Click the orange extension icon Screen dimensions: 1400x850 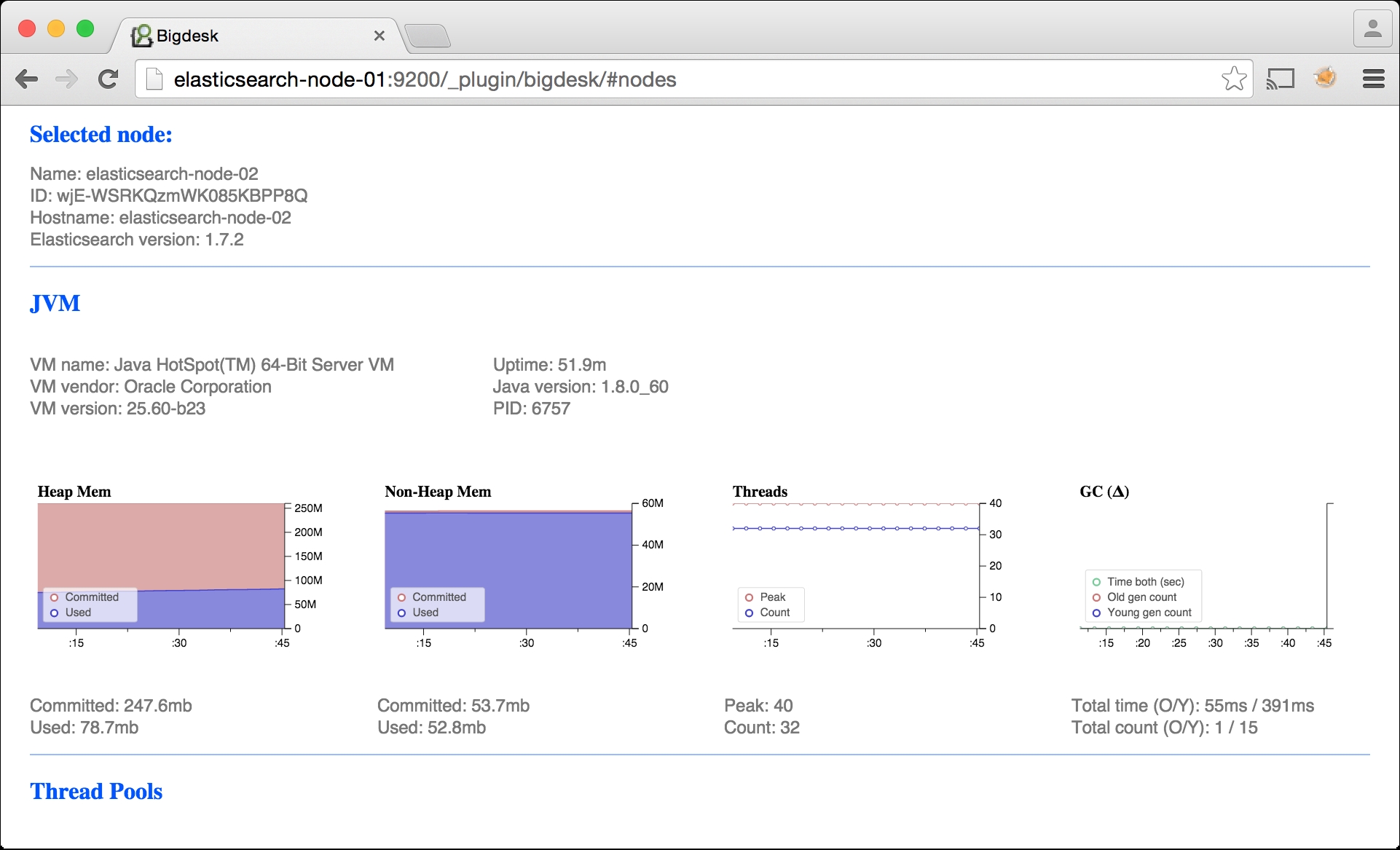click(x=1325, y=77)
